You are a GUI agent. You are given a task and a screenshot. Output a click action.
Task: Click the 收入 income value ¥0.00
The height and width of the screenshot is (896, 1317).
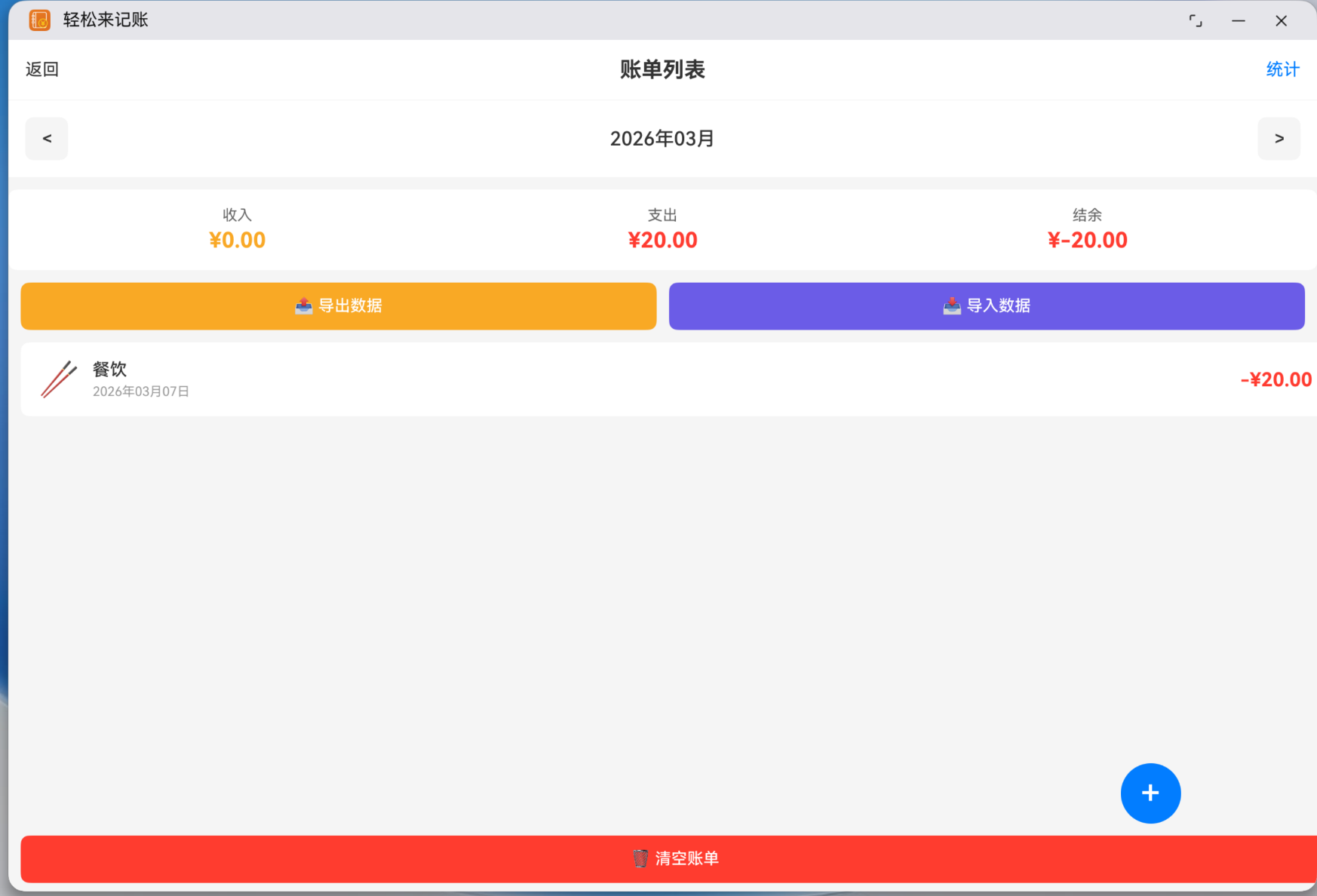coord(237,241)
